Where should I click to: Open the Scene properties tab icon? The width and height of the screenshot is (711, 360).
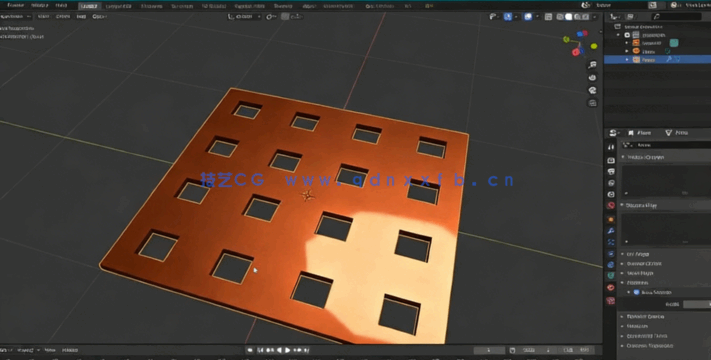coord(611,194)
